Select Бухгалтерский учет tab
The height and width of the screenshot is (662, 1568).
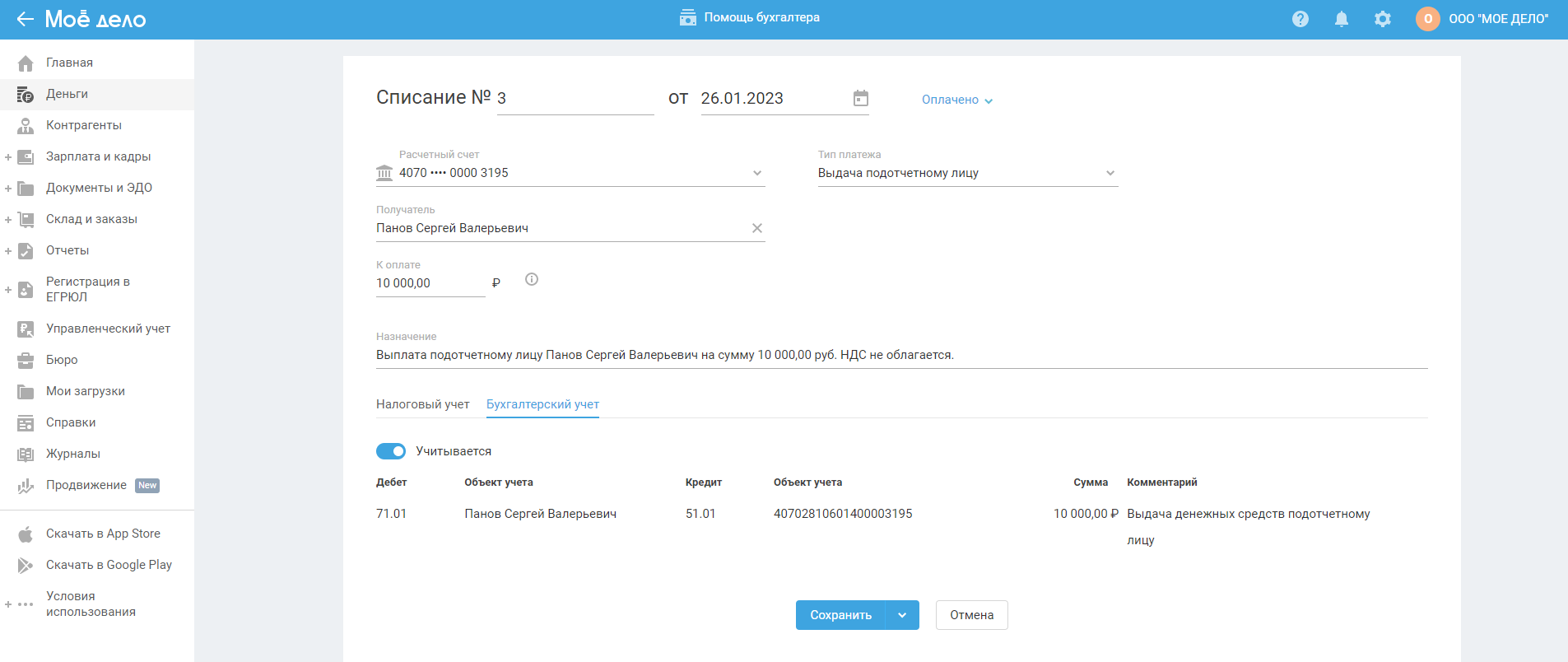[542, 404]
